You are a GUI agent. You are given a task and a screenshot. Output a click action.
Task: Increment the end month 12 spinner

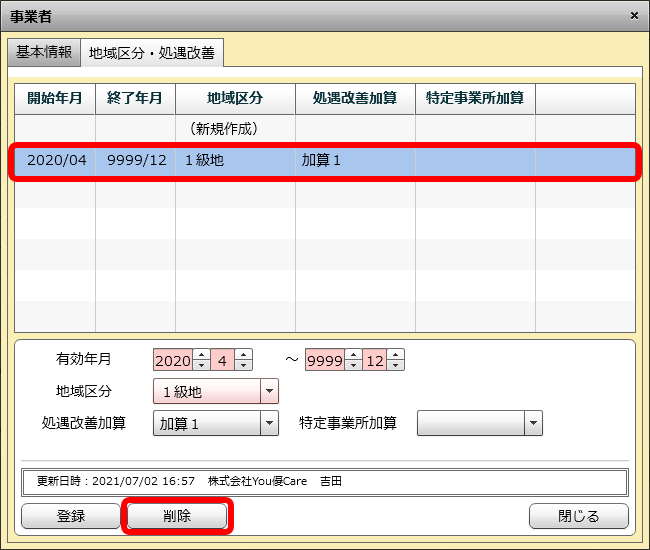tap(396, 355)
